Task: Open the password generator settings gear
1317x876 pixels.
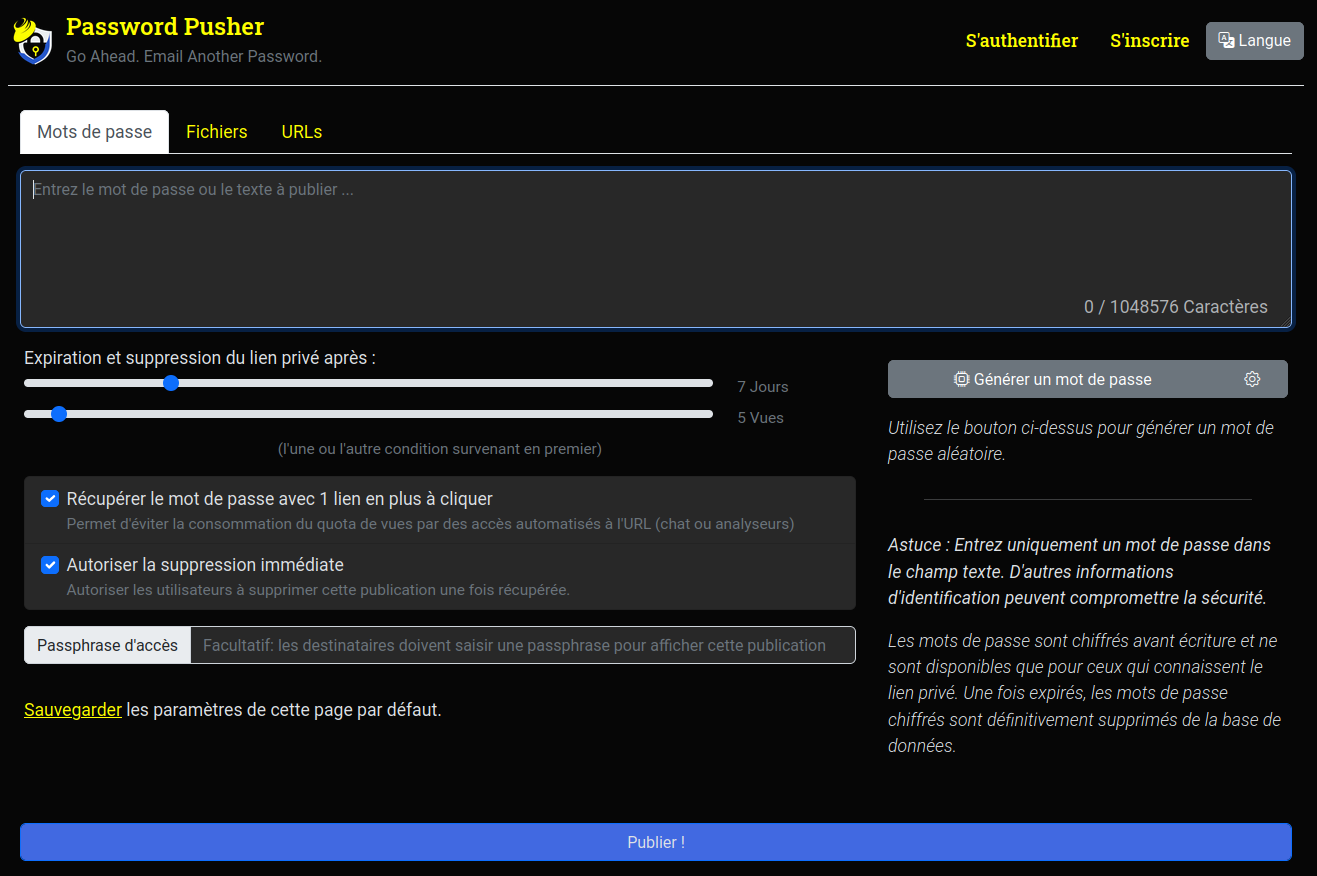Action: [x=1252, y=379]
